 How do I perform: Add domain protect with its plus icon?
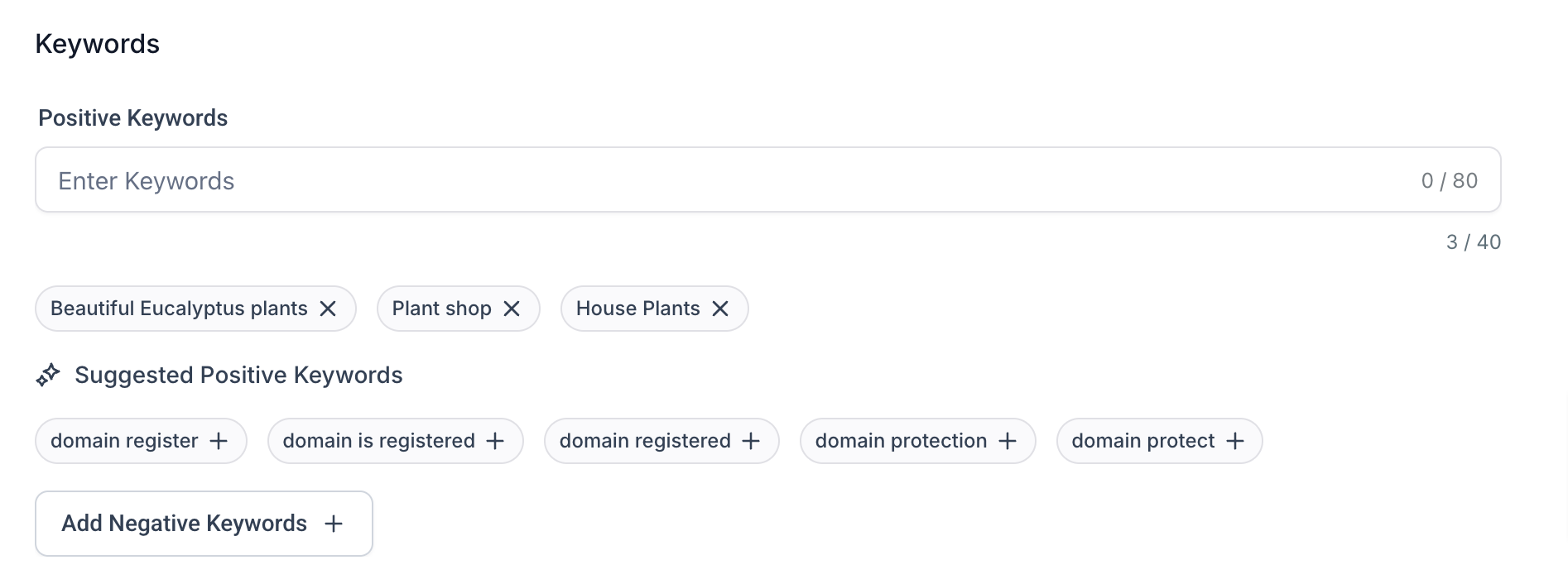[1235, 441]
